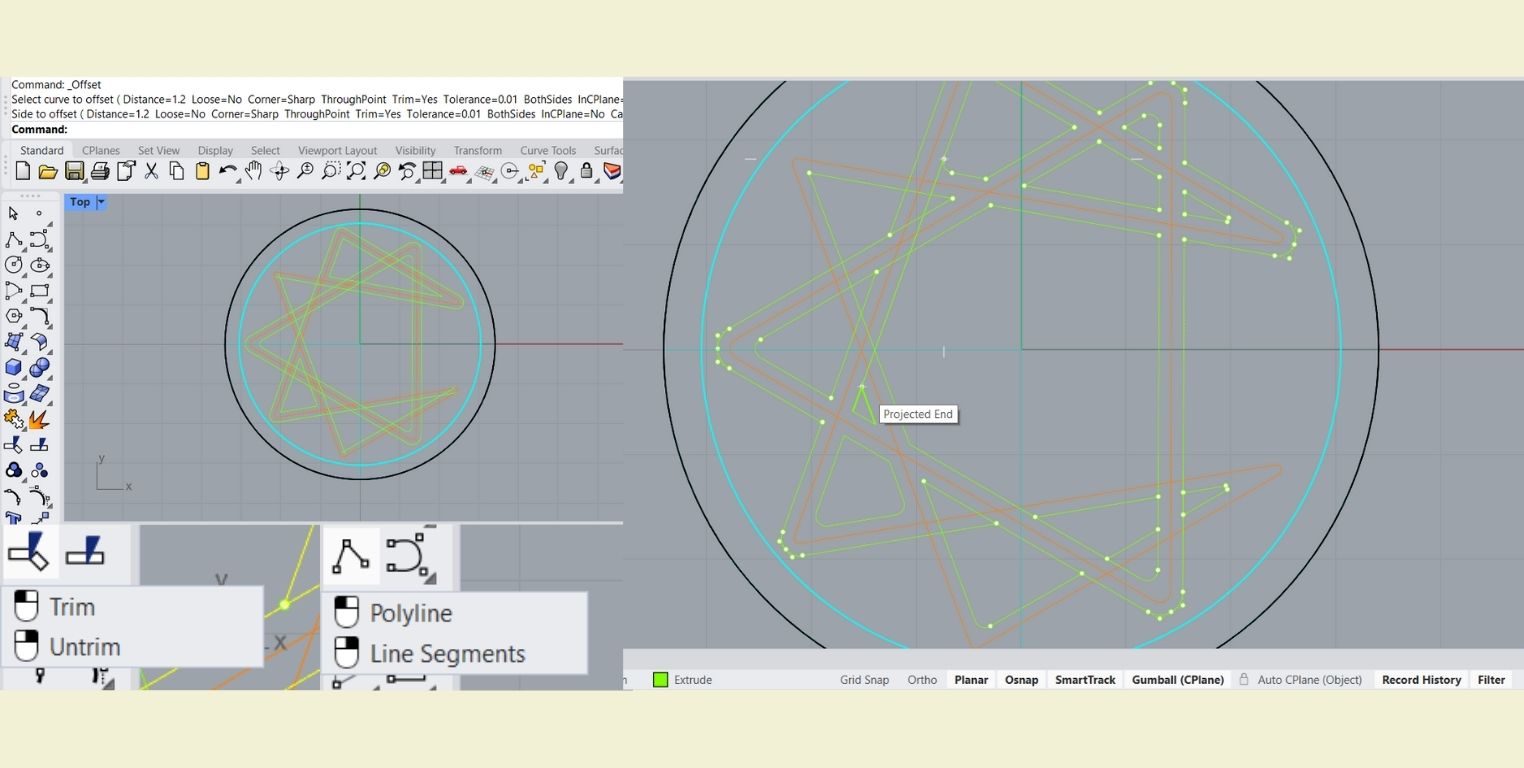Toggle Record History in status bar
Viewport: 1524px width, 768px height.
1421,680
